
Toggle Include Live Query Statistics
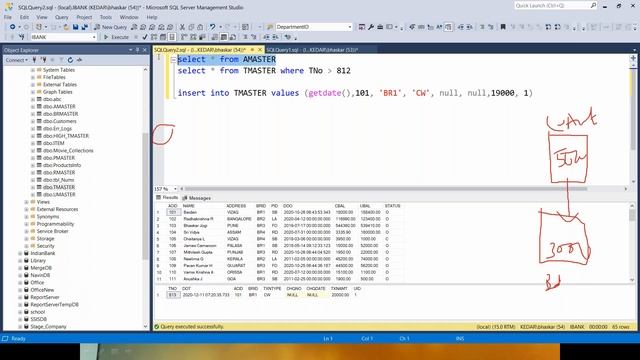tap(193, 37)
